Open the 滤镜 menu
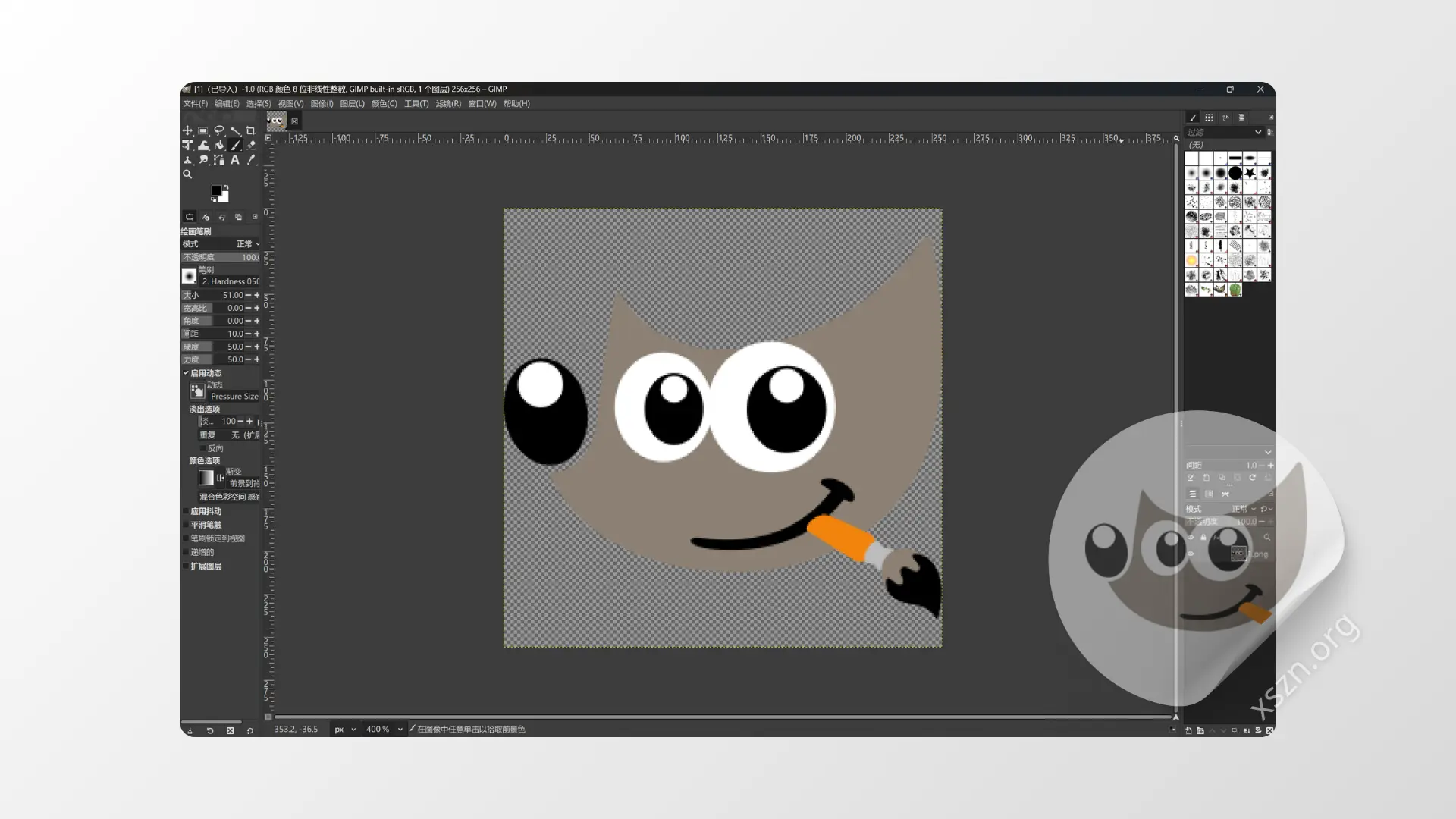 point(447,104)
